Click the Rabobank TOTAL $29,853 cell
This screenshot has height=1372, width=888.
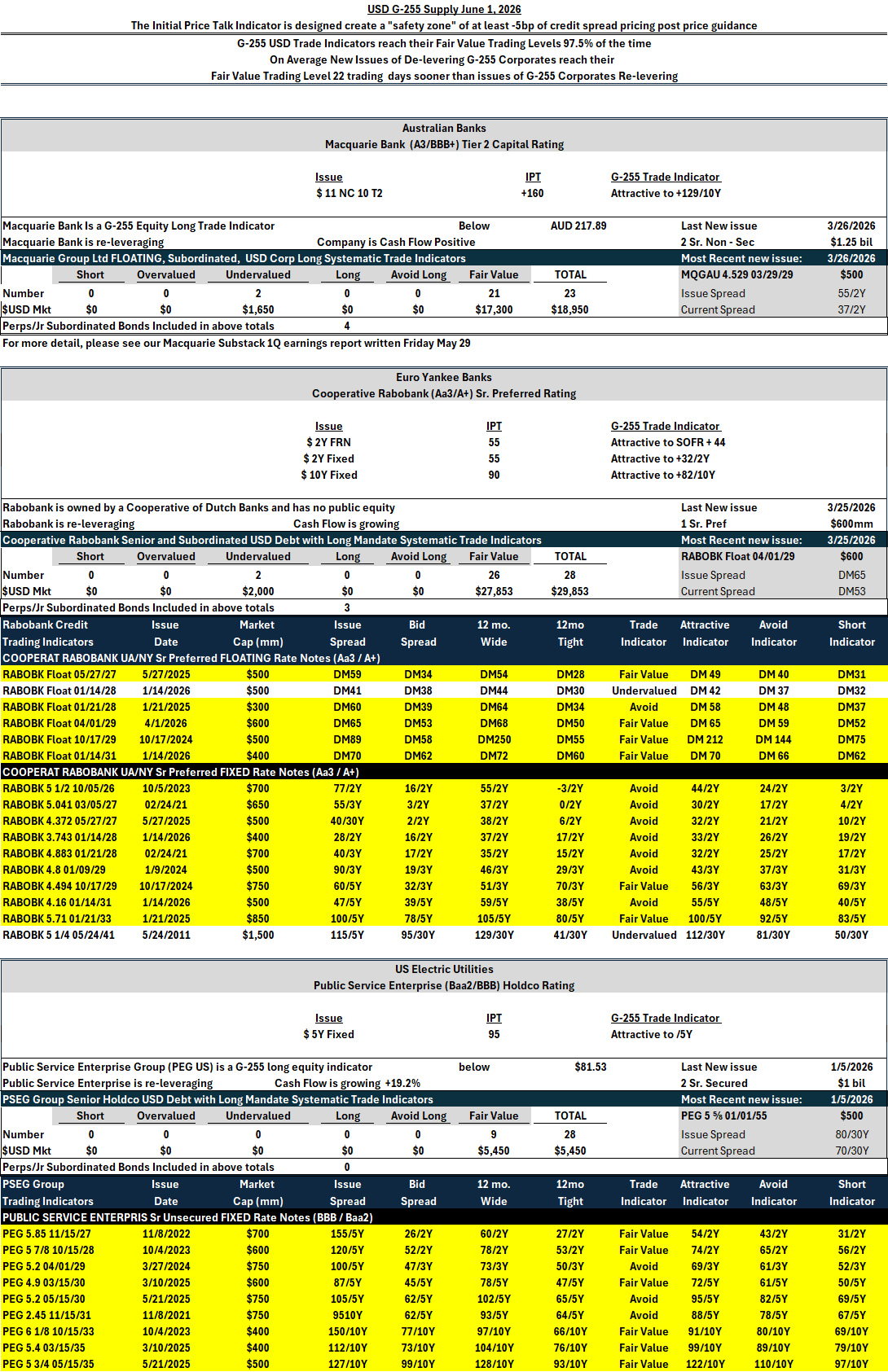[x=570, y=591]
